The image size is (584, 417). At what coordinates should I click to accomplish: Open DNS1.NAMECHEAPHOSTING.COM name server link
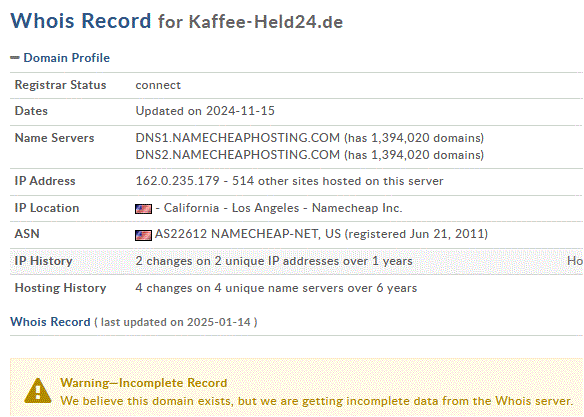238,138
